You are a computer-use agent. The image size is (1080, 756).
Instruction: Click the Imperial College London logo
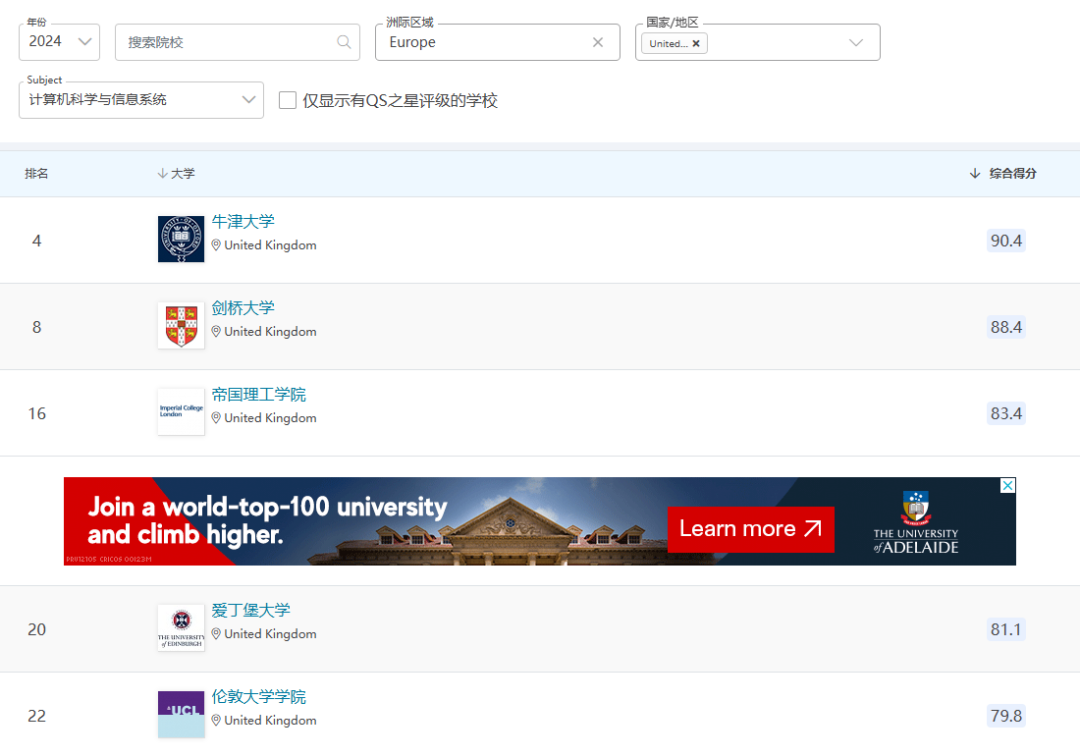tap(181, 412)
